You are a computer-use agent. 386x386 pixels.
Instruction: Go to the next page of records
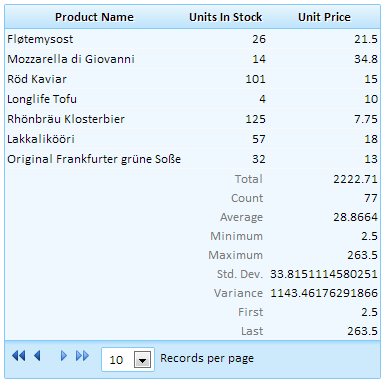tap(64, 356)
